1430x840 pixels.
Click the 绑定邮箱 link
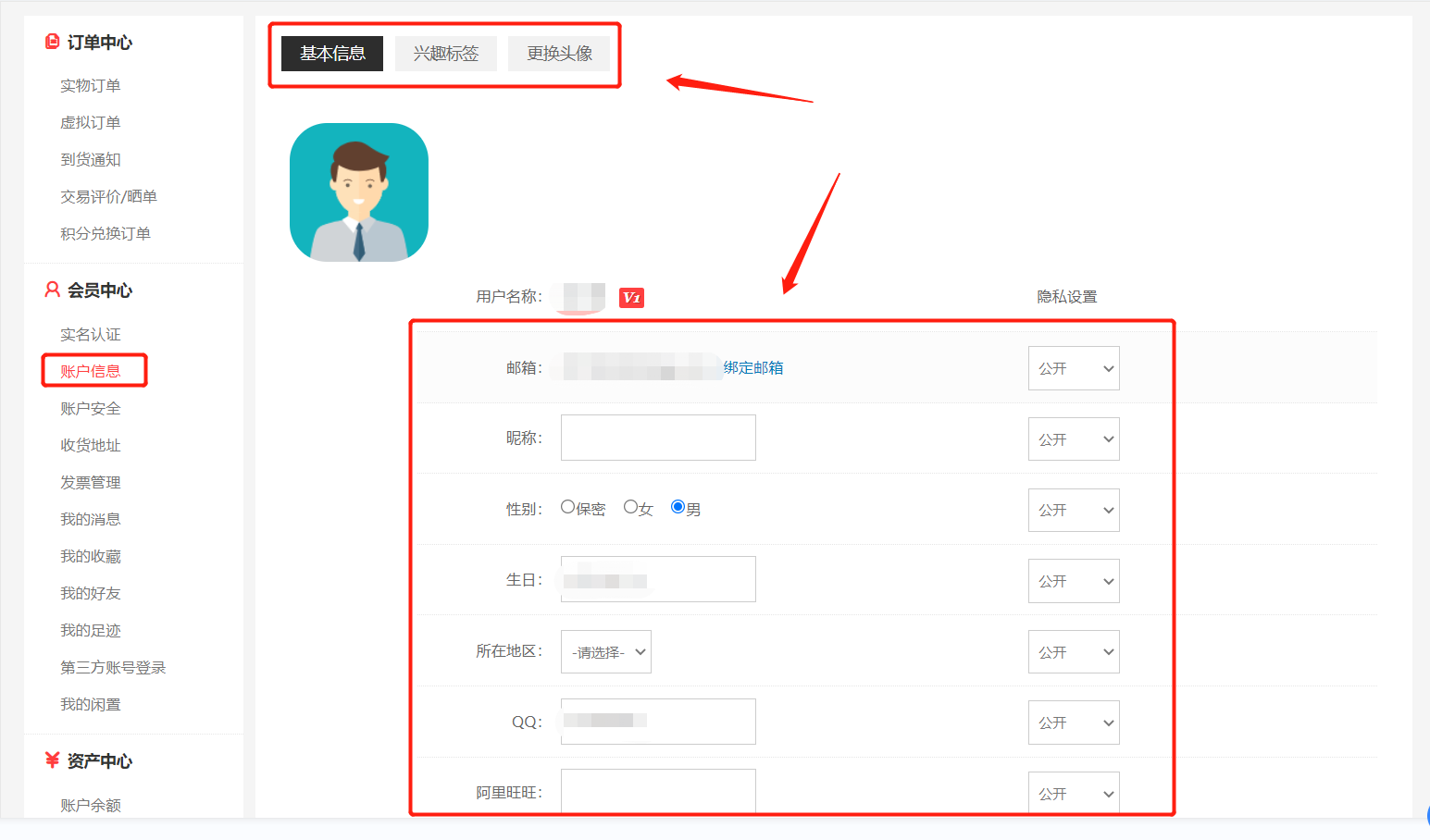click(753, 367)
